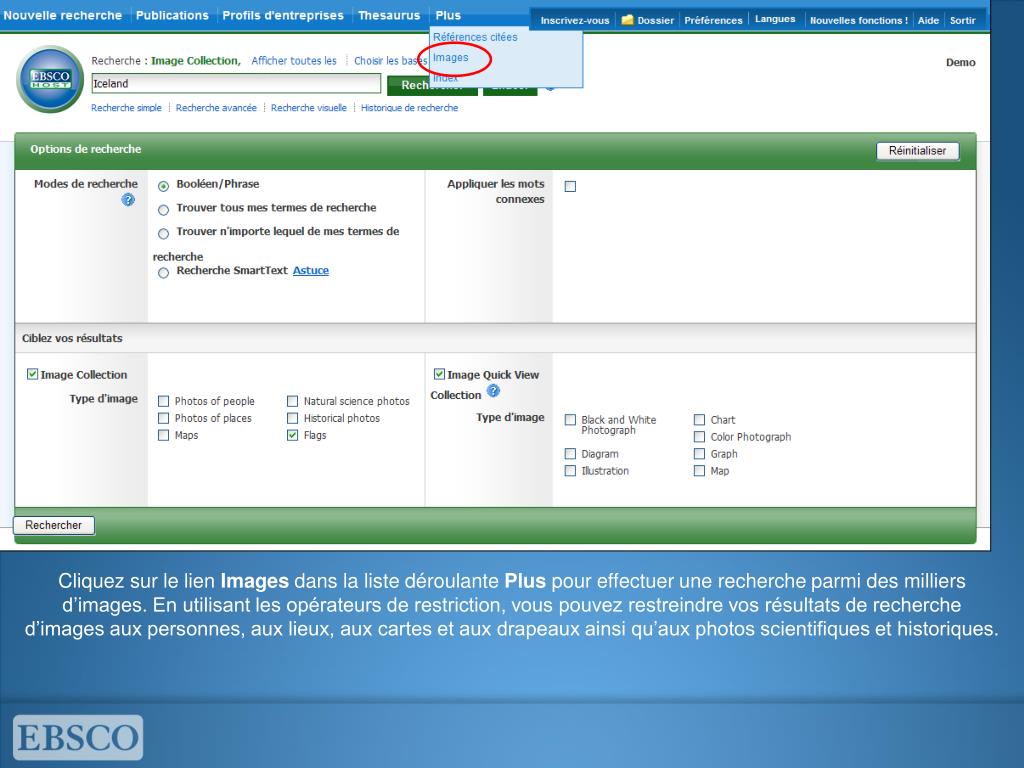Viewport: 1024px width, 768px height.
Task: Click the Réinitialiser button
Action: [918, 151]
